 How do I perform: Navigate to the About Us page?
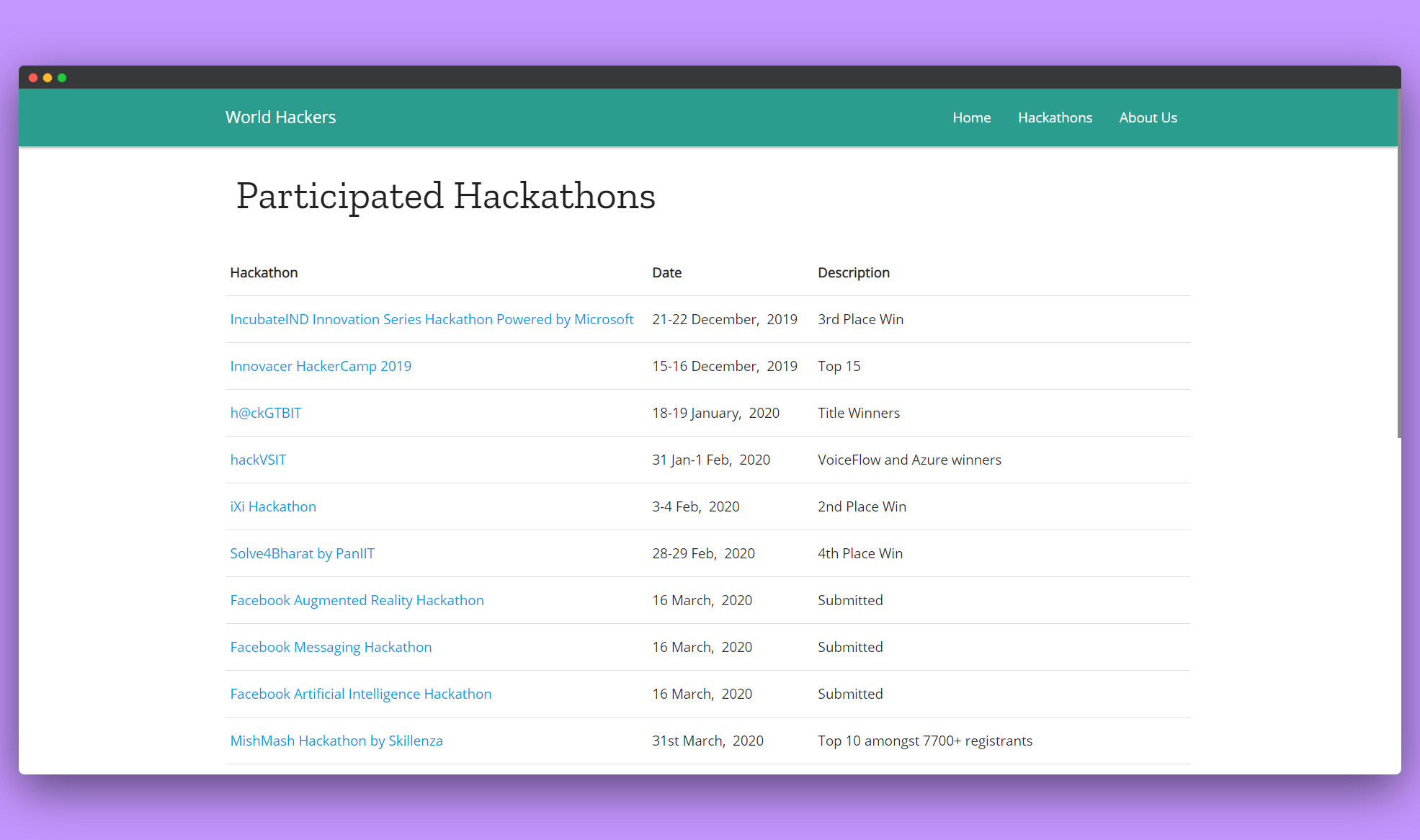click(1148, 117)
